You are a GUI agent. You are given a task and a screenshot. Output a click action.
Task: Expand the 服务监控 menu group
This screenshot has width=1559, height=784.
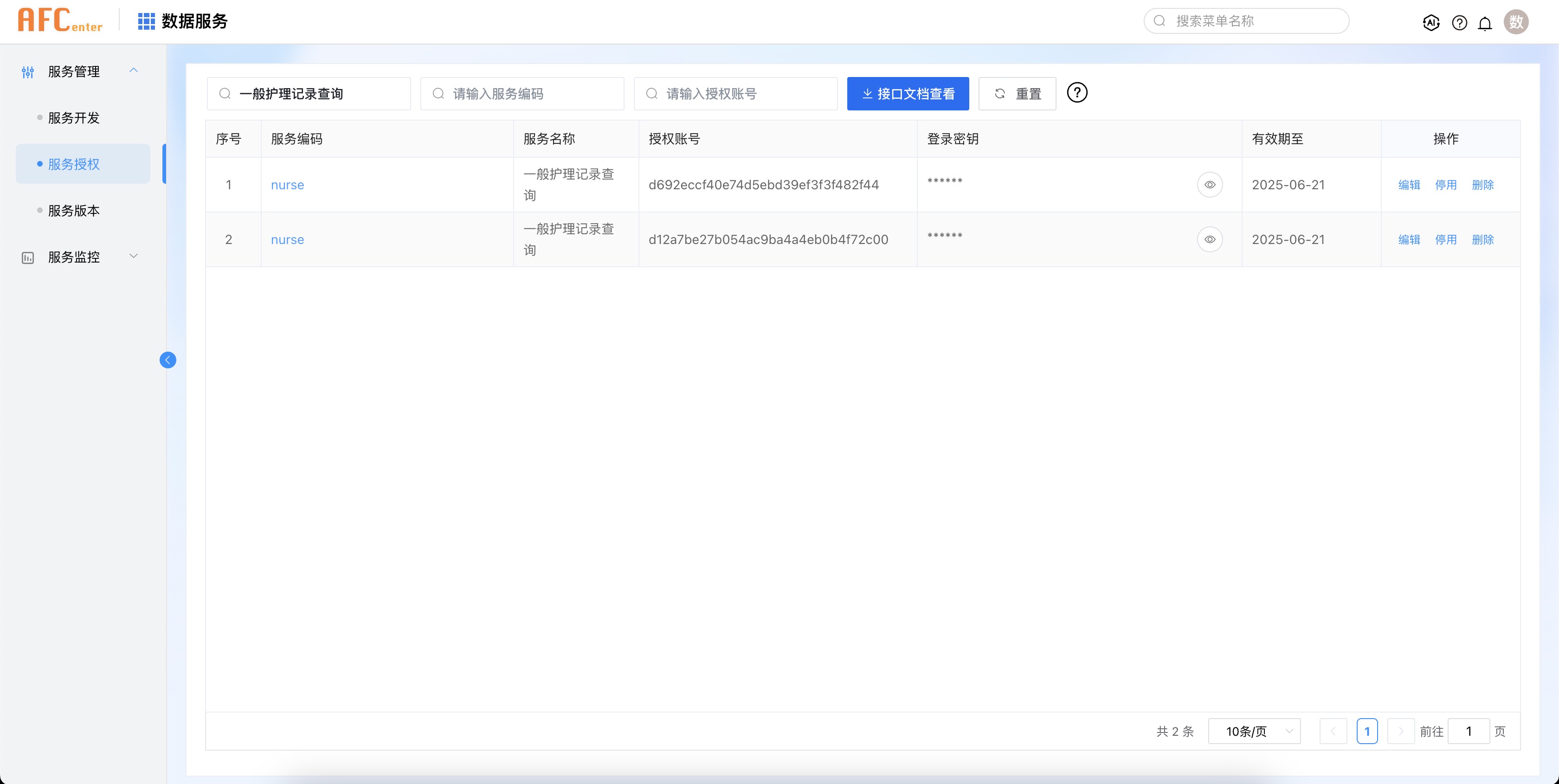[x=134, y=257]
